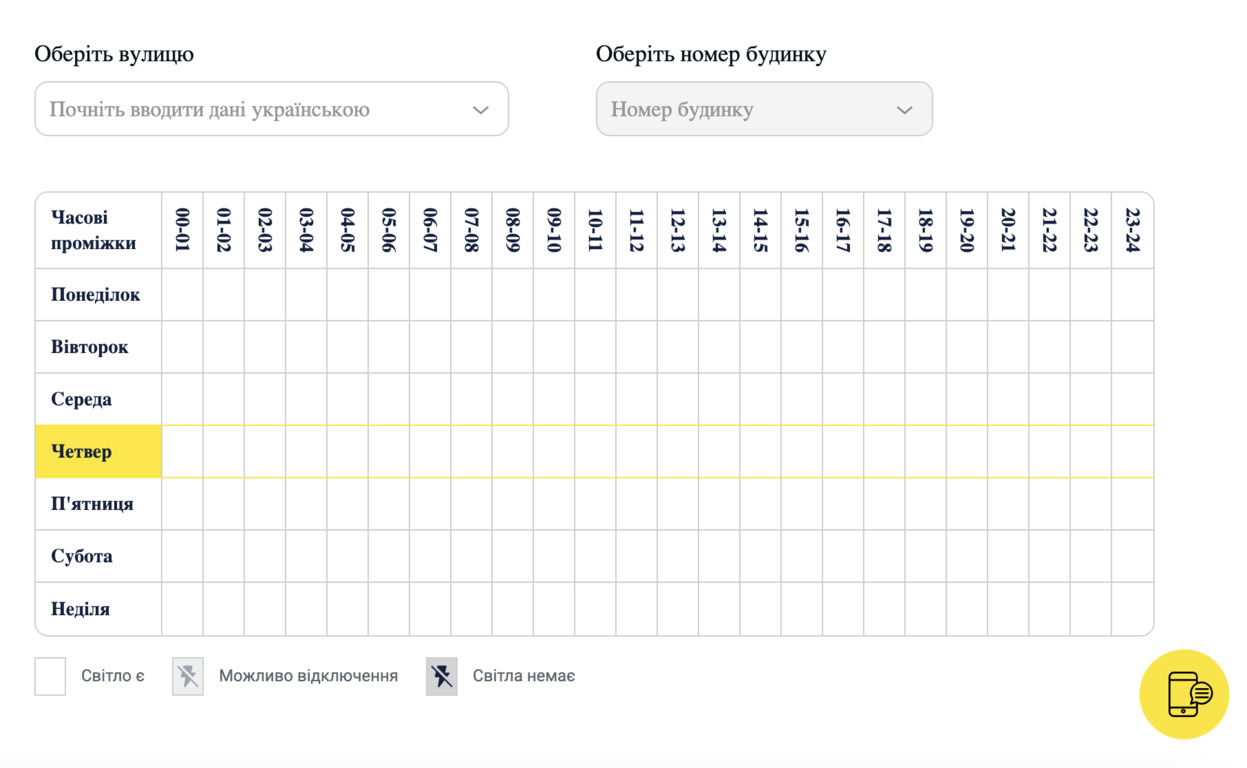Click the Понеділок row label
Screen dimensions: 1247x768
coord(98,295)
